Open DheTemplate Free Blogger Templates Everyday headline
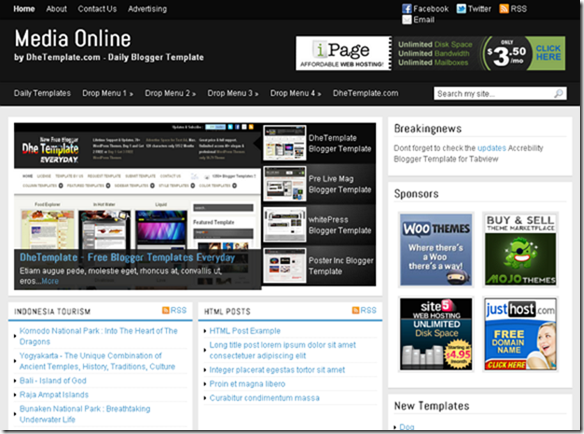 (127, 257)
